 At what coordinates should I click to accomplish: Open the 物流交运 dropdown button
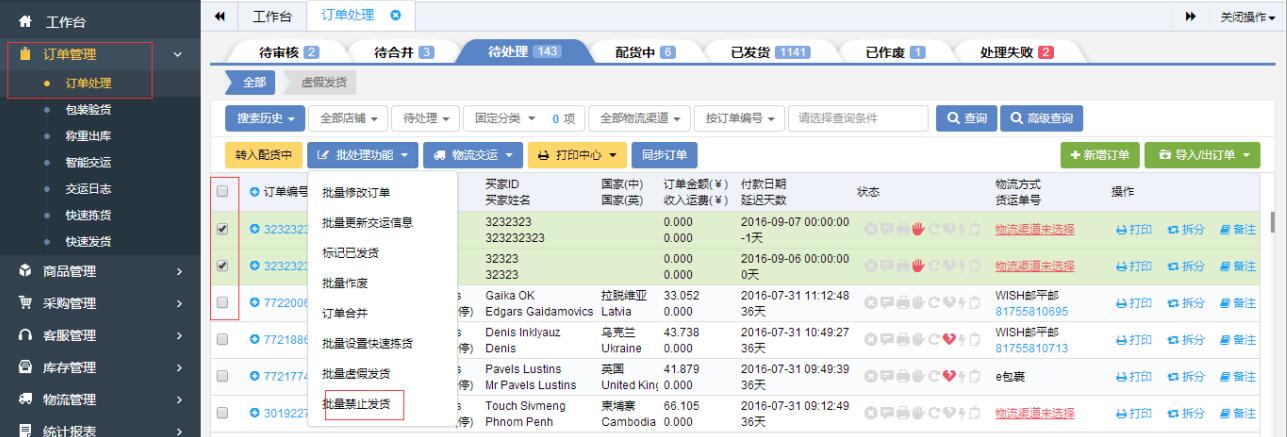pos(472,155)
